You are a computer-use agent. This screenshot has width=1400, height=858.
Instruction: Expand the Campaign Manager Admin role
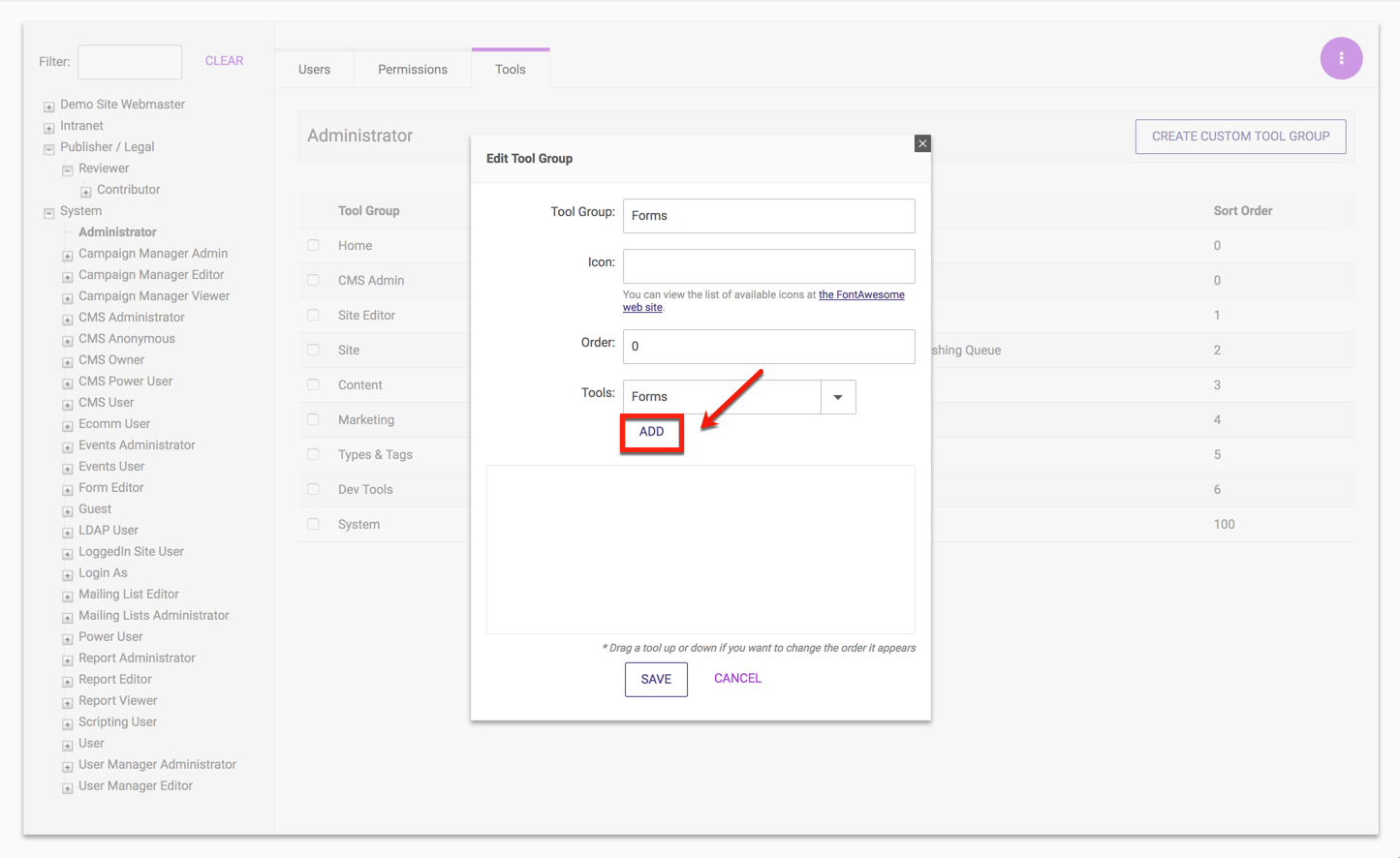tap(67, 256)
